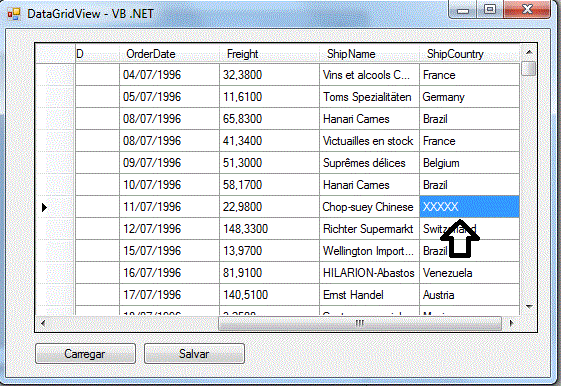Select the Freight cell 13,9700
Screen dimensions: 561x386
(x=269, y=251)
